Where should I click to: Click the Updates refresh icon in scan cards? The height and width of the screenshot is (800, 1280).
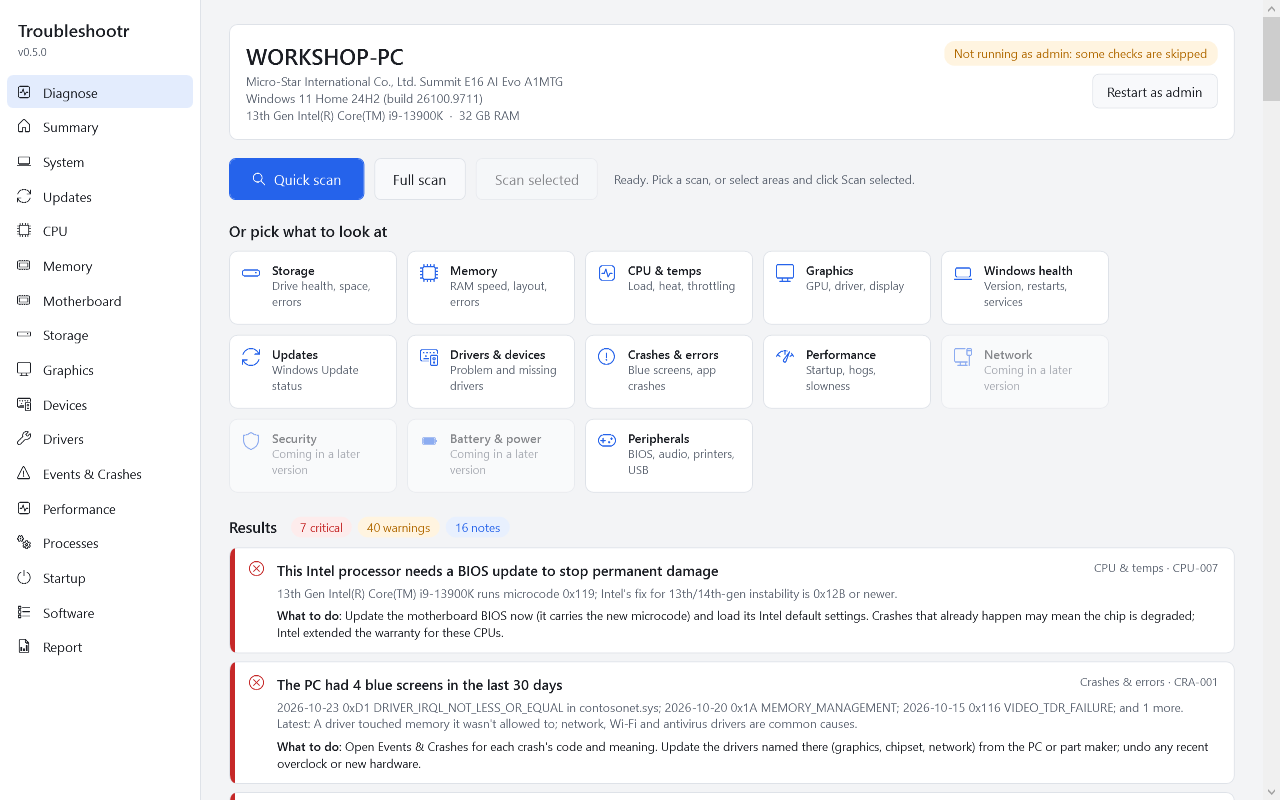251,356
